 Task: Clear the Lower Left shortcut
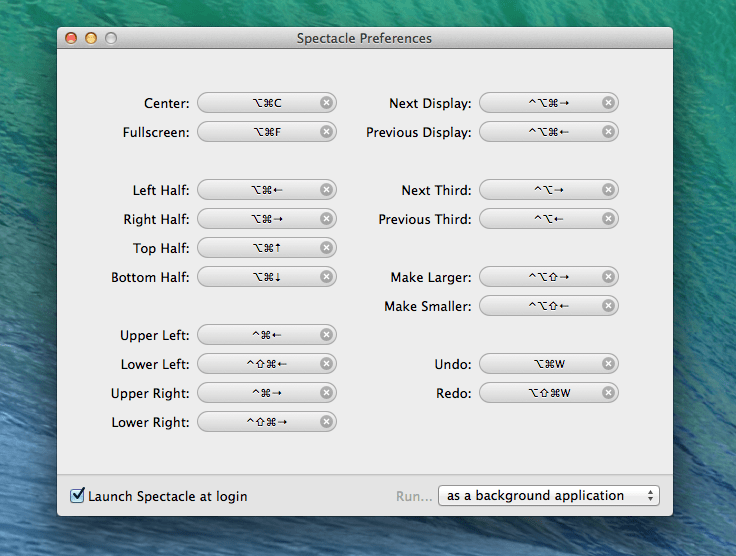point(326,364)
